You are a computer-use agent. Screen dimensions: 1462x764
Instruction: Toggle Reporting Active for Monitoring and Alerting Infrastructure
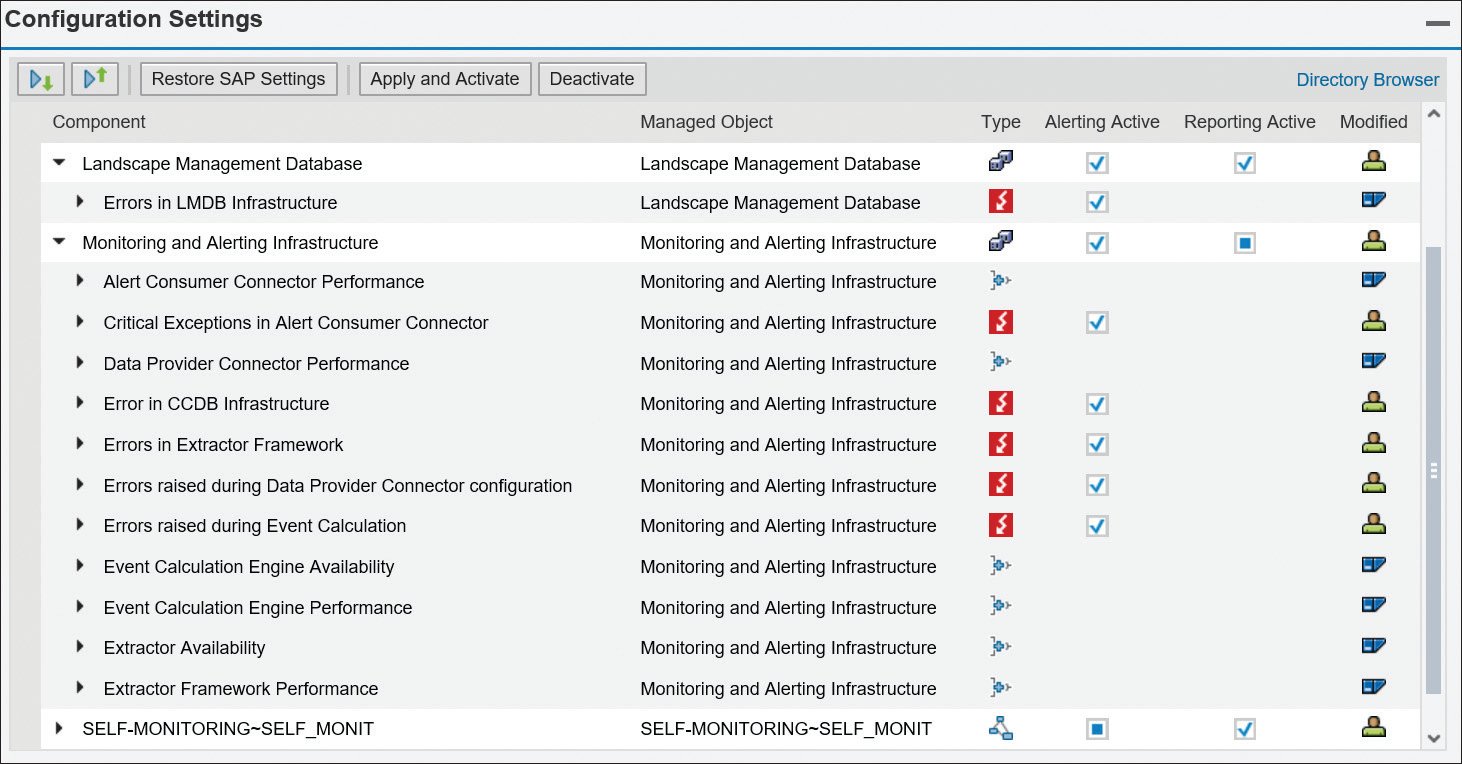point(1243,241)
